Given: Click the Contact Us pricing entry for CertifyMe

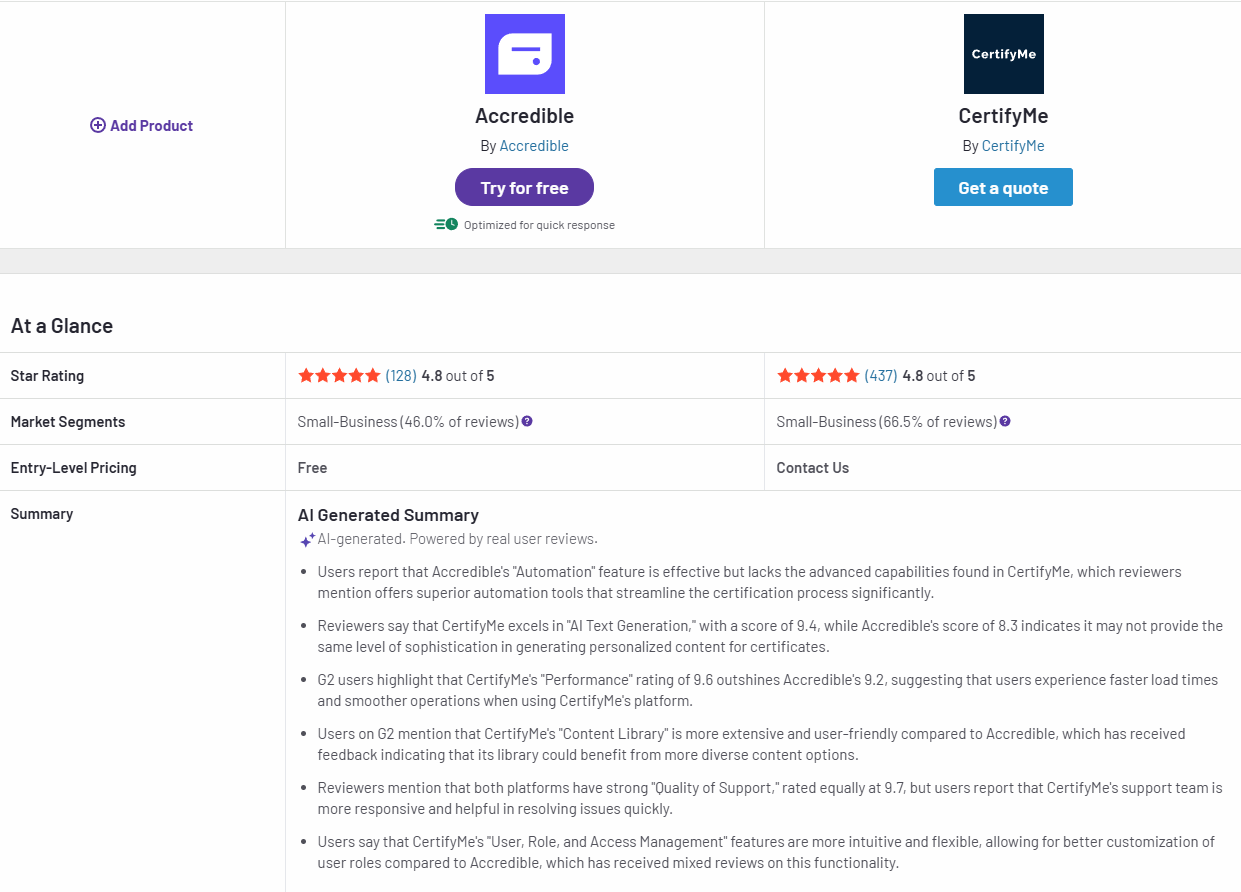Looking at the screenshot, I should click(812, 467).
